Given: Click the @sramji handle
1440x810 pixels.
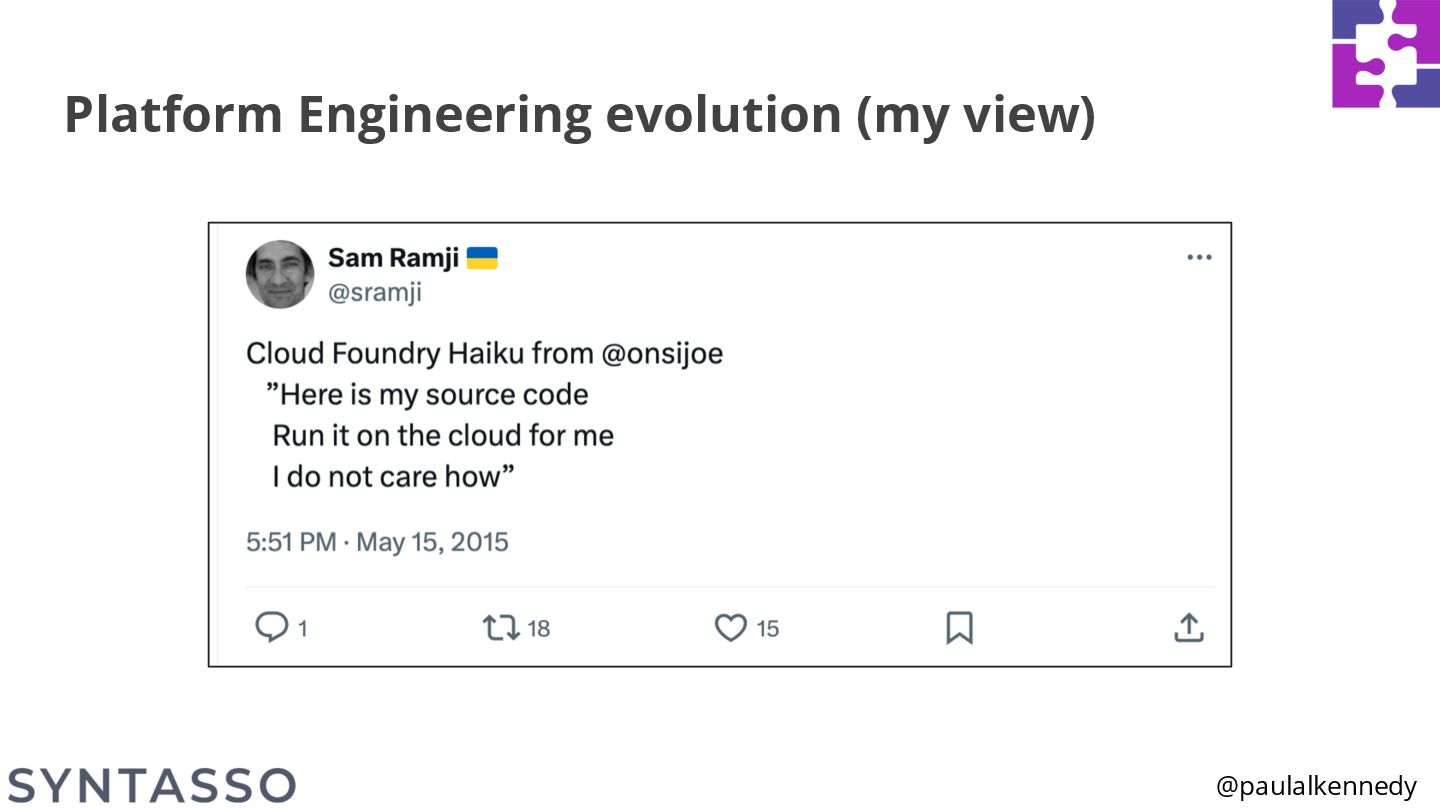Looking at the screenshot, I should click(375, 292).
